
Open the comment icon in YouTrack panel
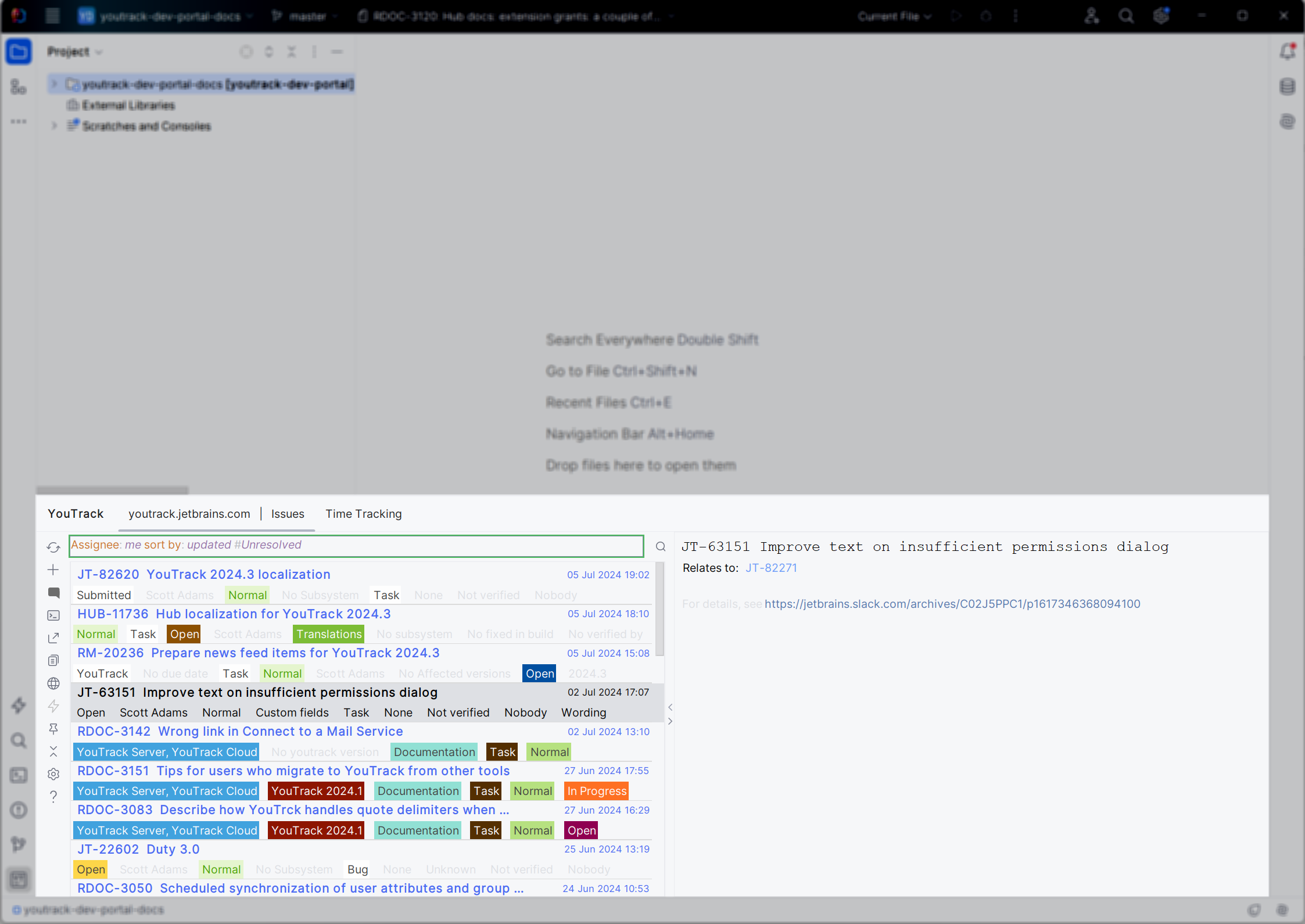53,592
